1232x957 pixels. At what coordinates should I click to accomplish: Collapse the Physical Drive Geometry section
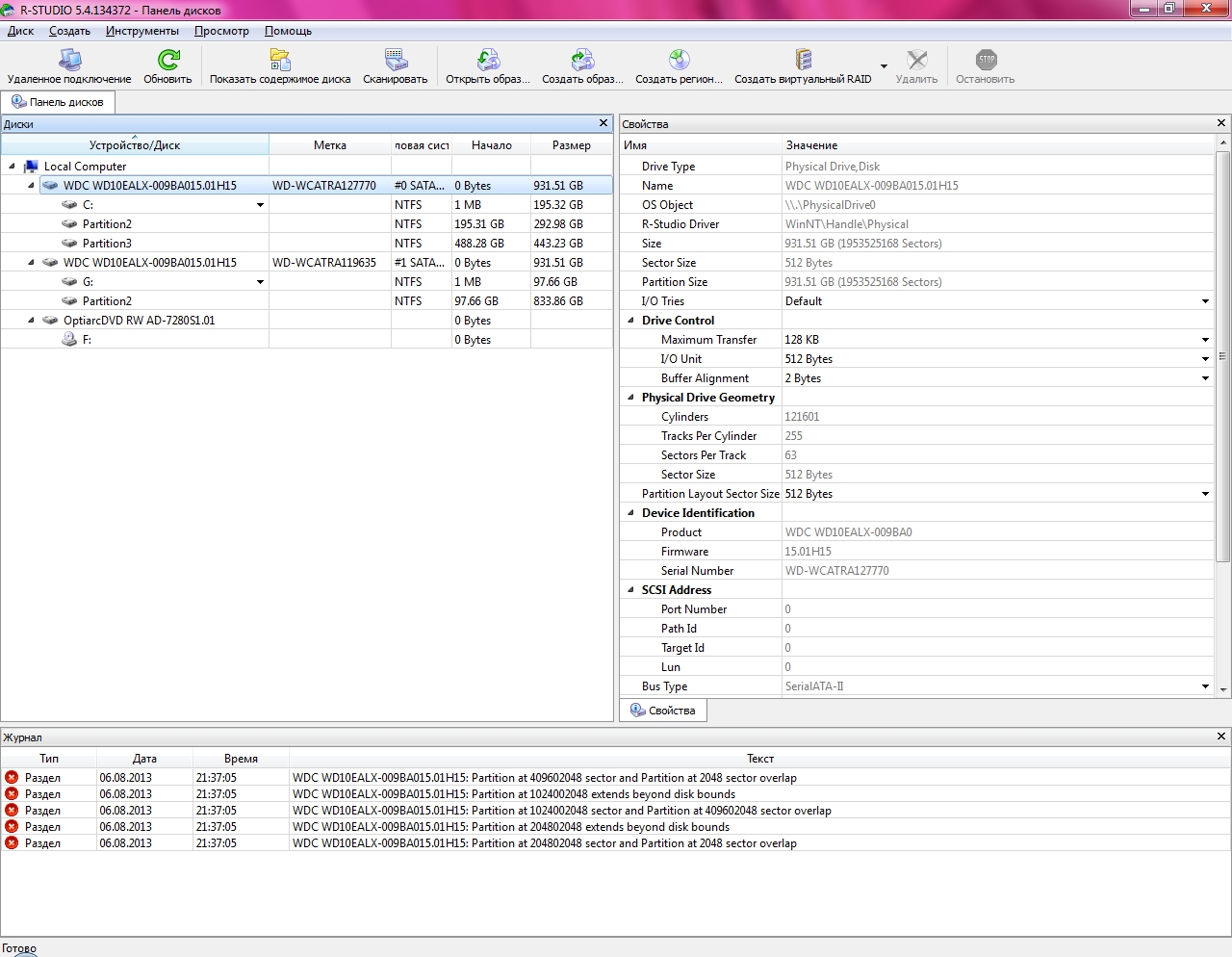coord(631,398)
